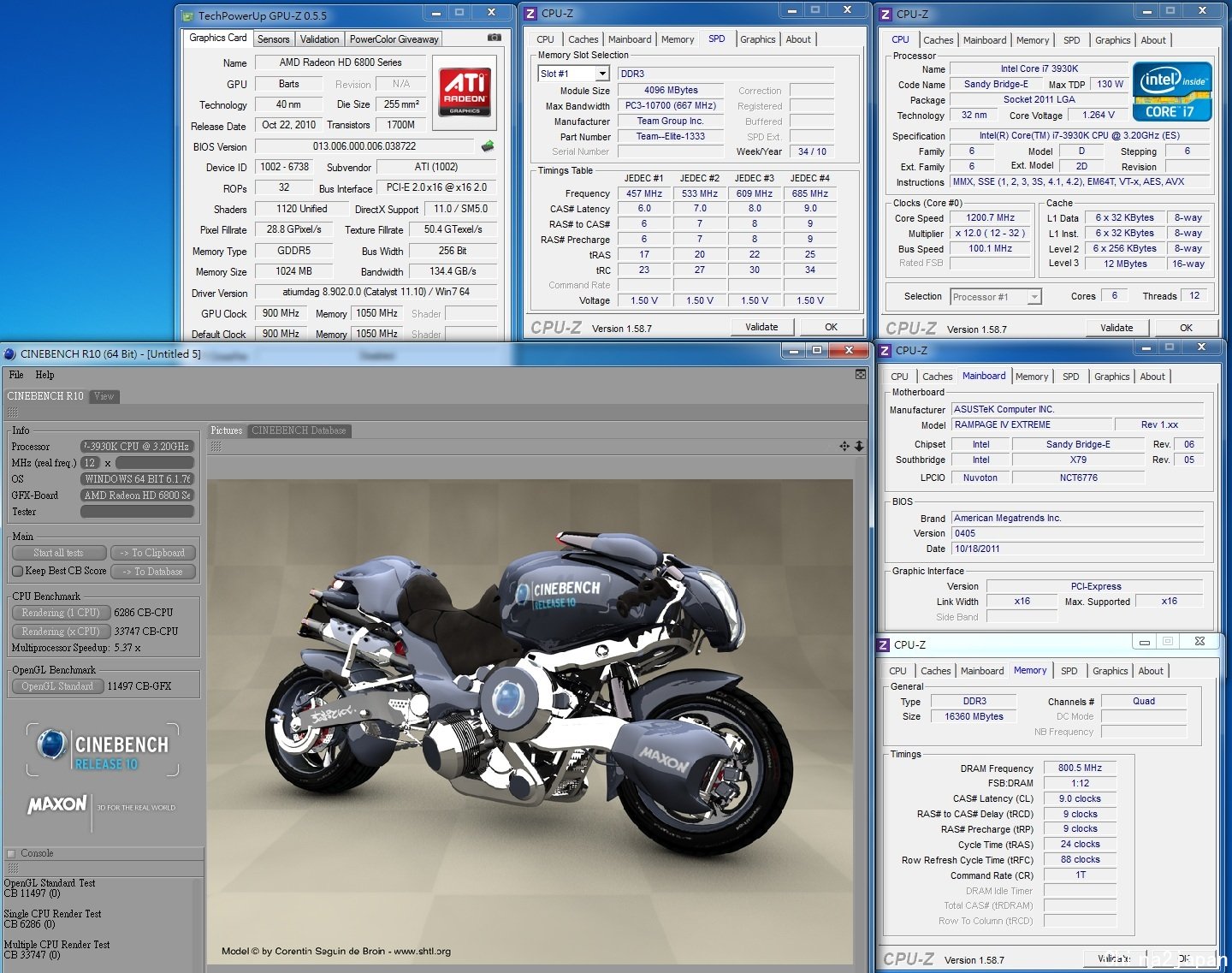This screenshot has width=1232, height=973.
Task: Open the CINEBENCH Database tab
Action: point(299,430)
